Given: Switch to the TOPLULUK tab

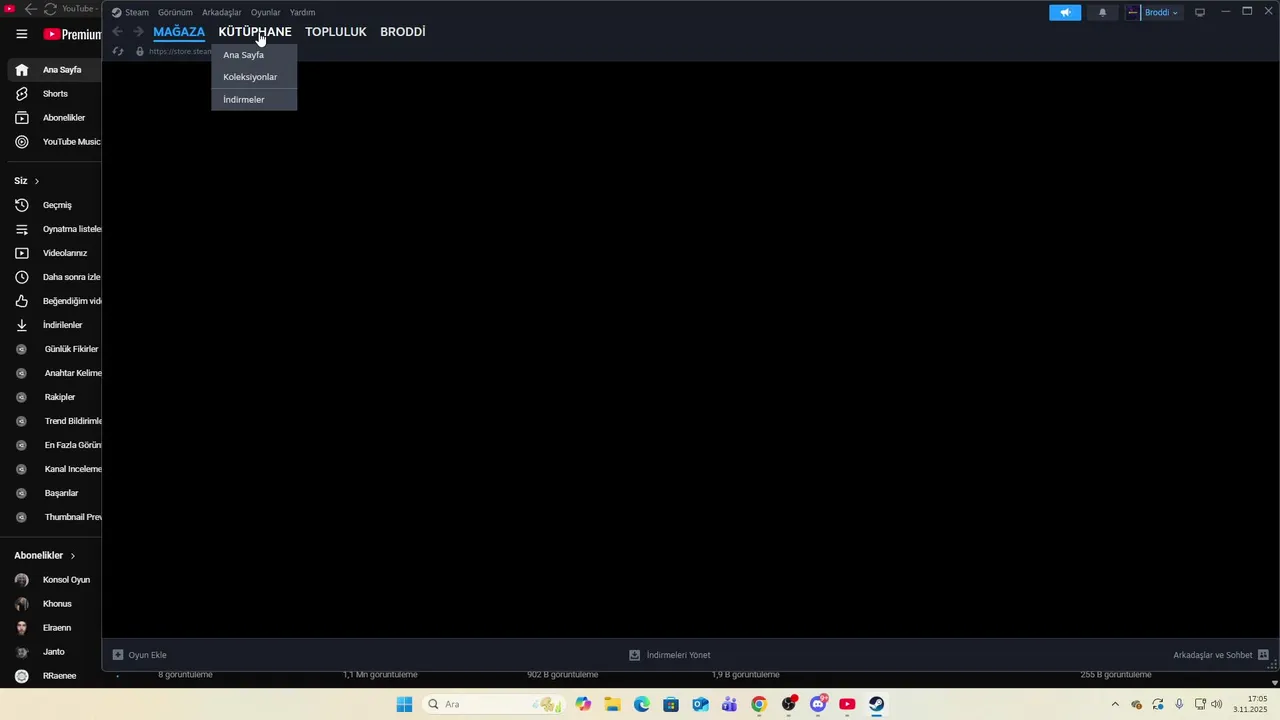Looking at the screenshot, I should 336,32.
